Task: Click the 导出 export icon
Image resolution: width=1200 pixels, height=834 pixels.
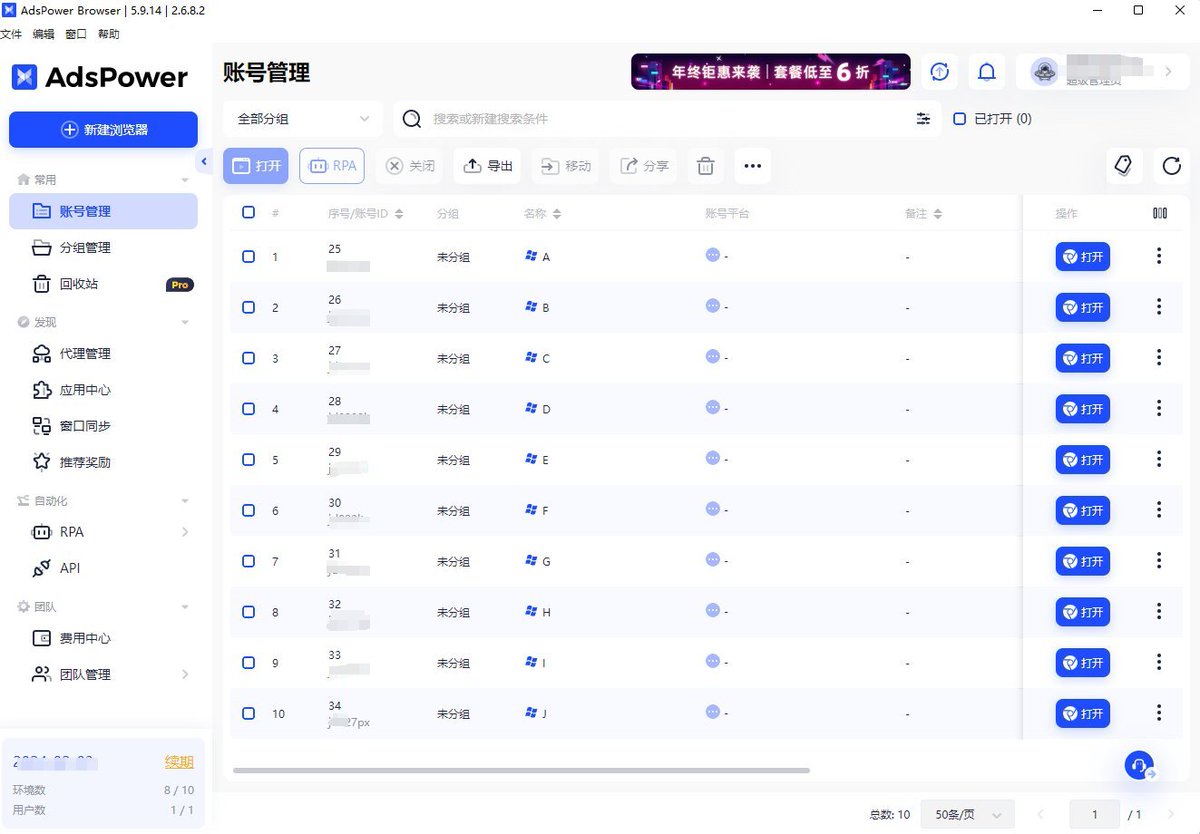Action: (473, 165)
